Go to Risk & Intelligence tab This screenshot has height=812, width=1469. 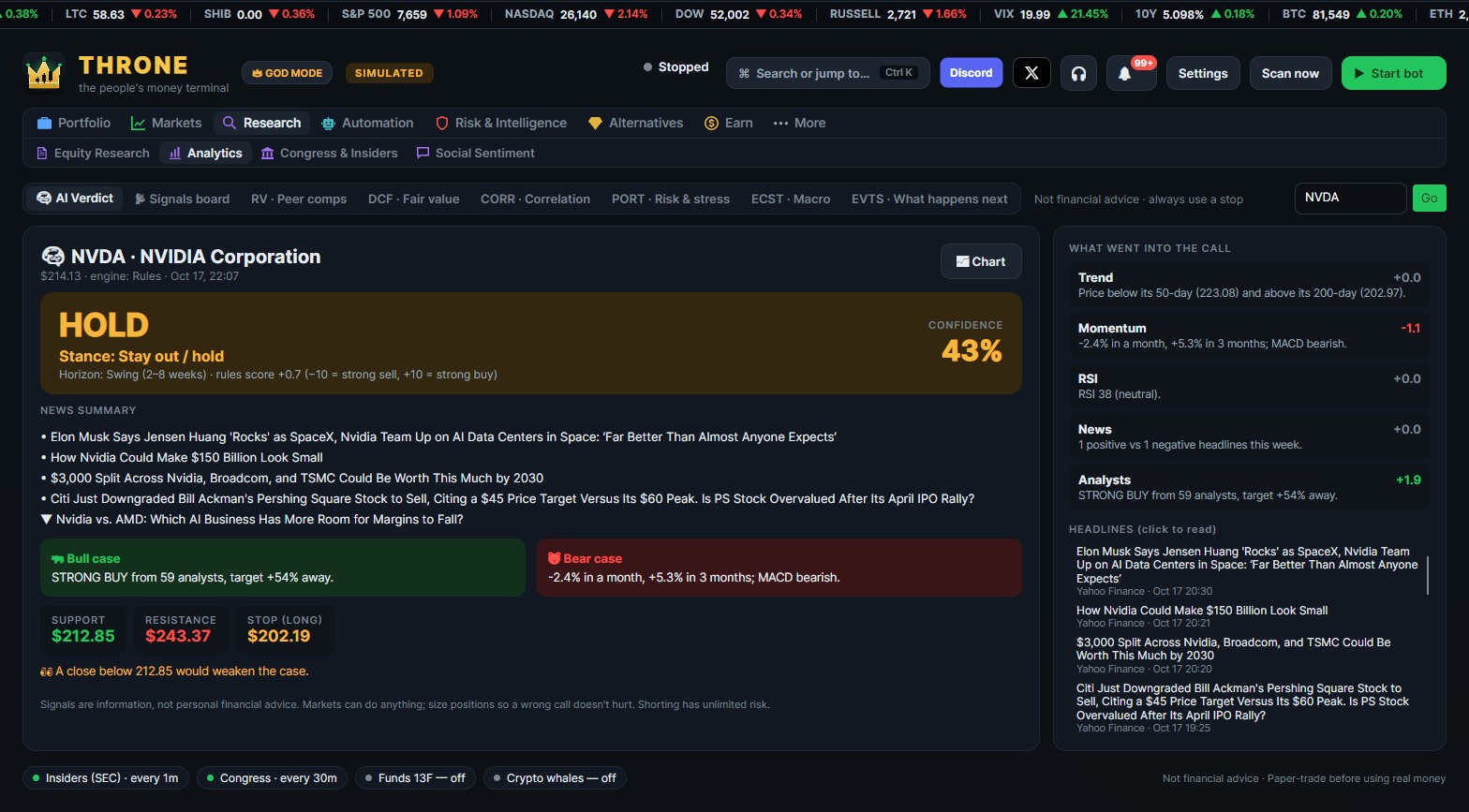click(501, 123)
